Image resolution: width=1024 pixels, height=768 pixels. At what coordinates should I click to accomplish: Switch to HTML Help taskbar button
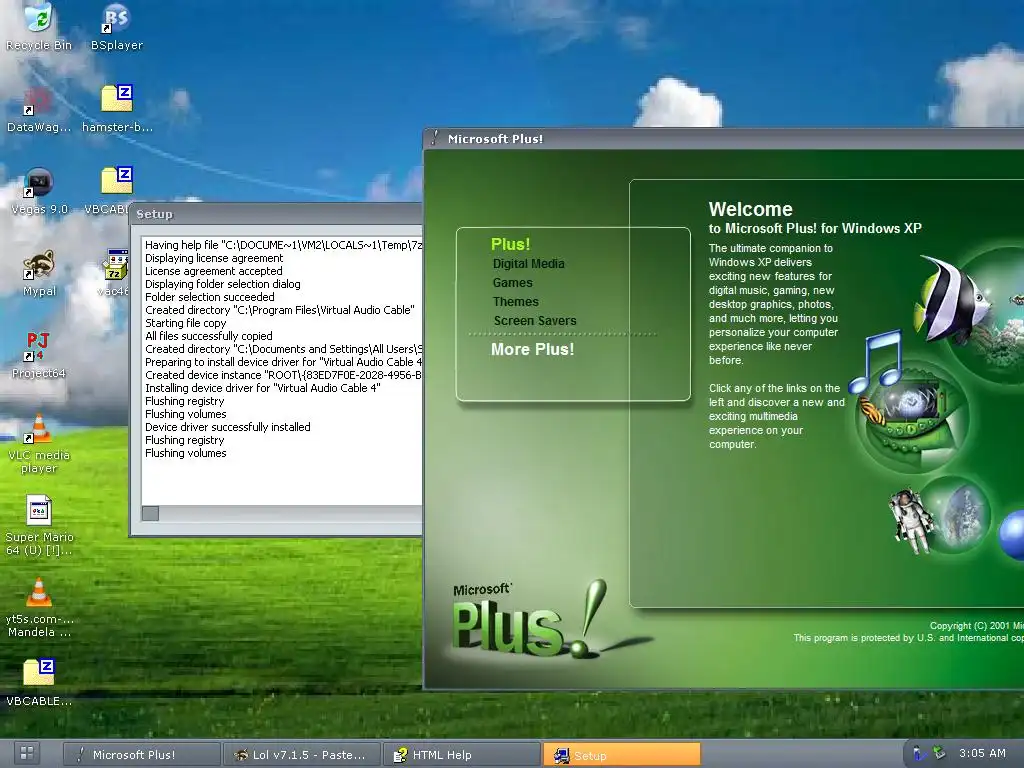pos(462,755)
